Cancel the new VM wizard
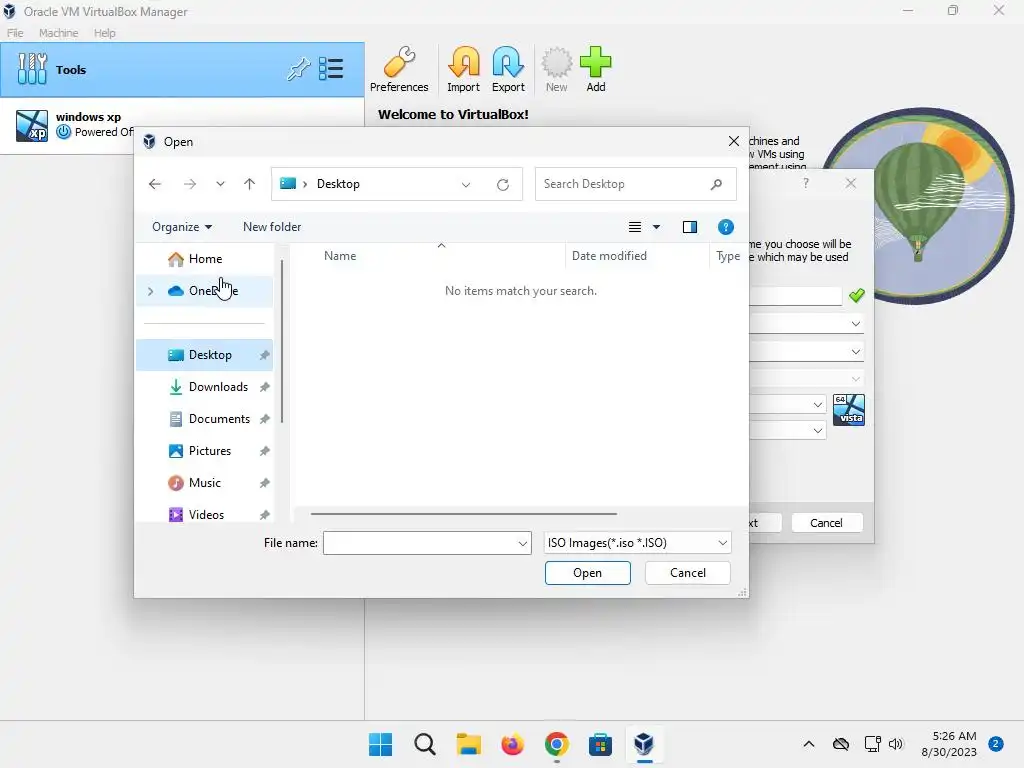1024x768 pixels. 826,522
